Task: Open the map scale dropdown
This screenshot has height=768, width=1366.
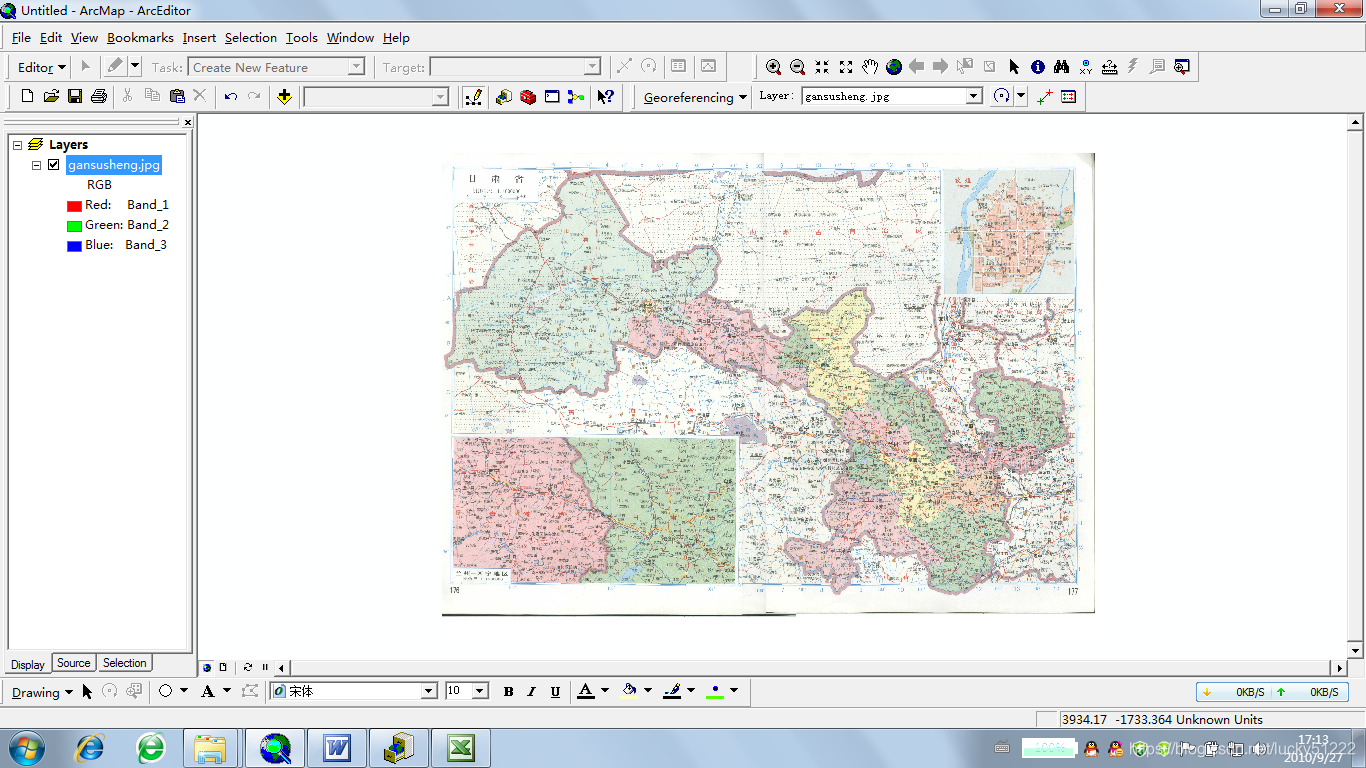Action: tap(440, 97)
